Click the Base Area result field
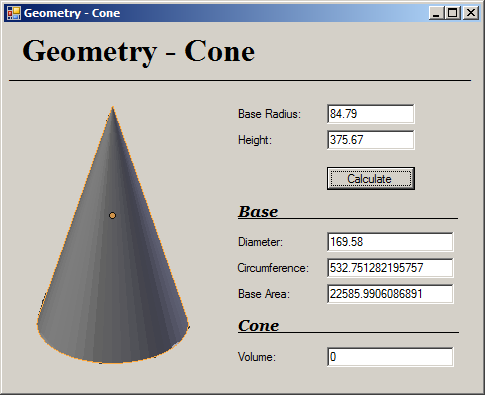The width and height of the screenshot is (485, 395). (390, 294)
